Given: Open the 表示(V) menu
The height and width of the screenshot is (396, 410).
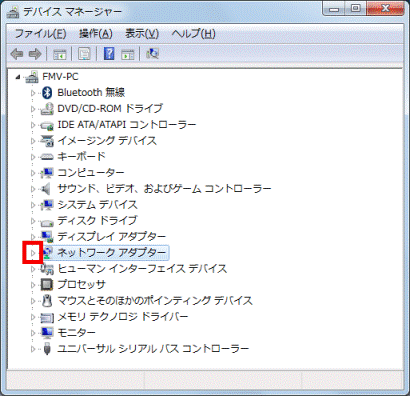Looking at the screenshot, I should [x=142, y=34].
